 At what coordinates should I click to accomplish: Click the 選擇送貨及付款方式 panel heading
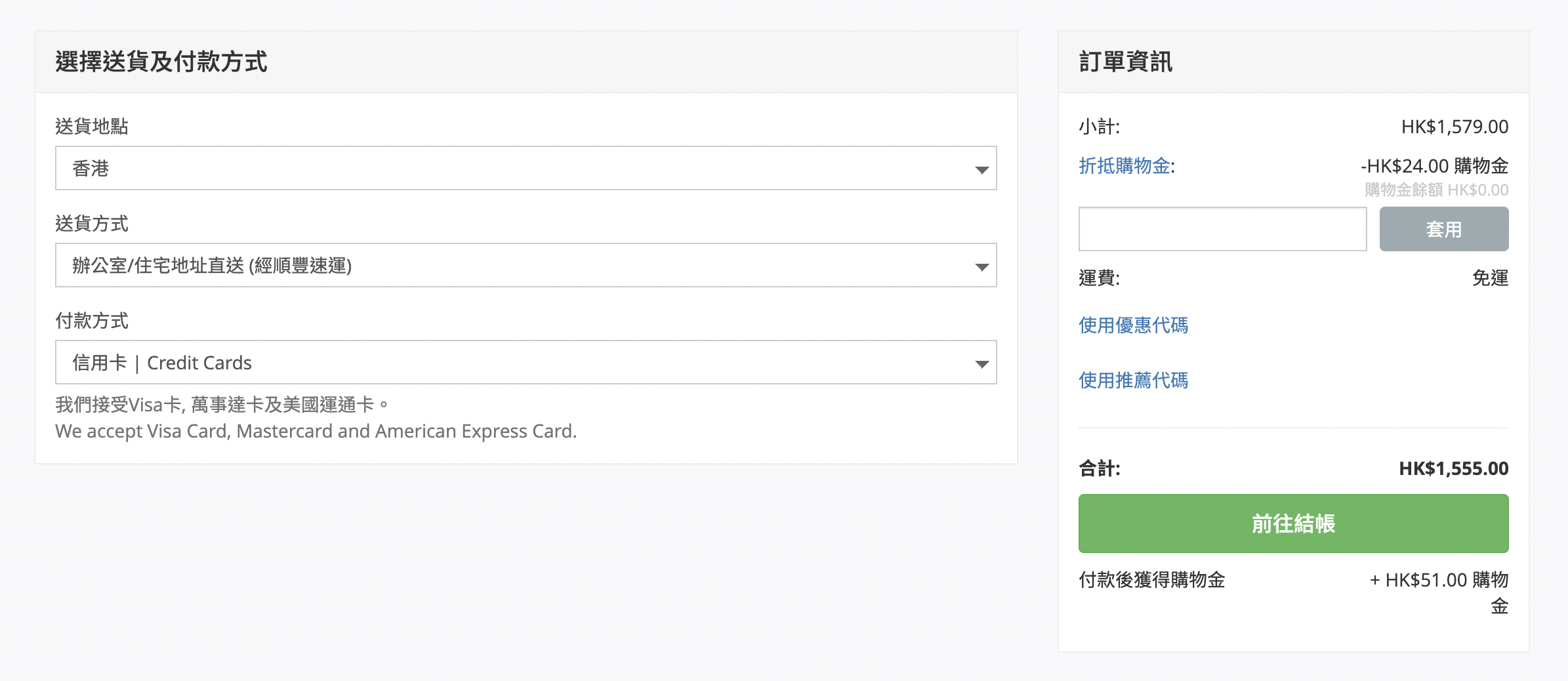(x=161, y=62)
